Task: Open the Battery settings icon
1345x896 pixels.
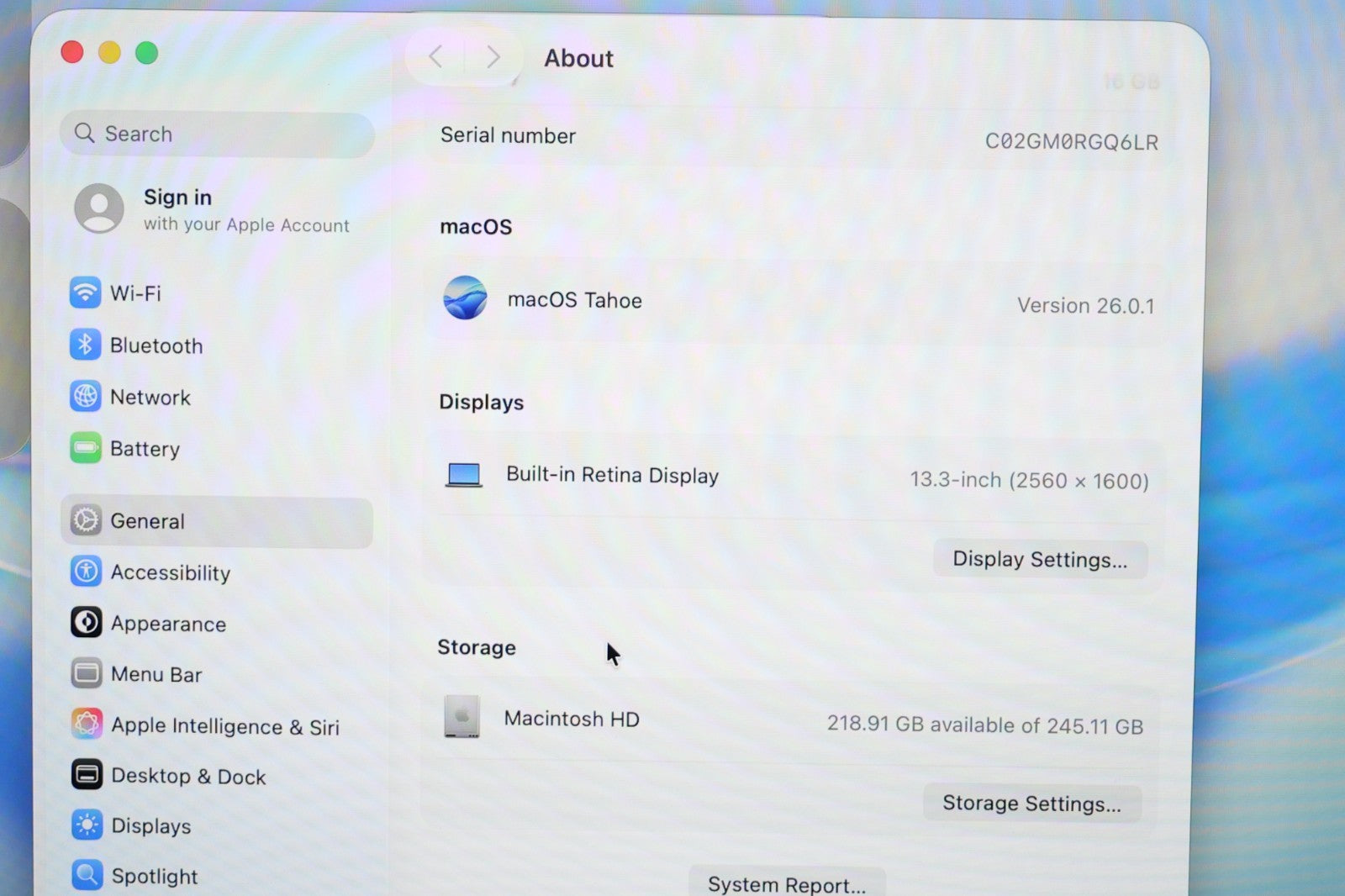Action: [x=85, y=448]
